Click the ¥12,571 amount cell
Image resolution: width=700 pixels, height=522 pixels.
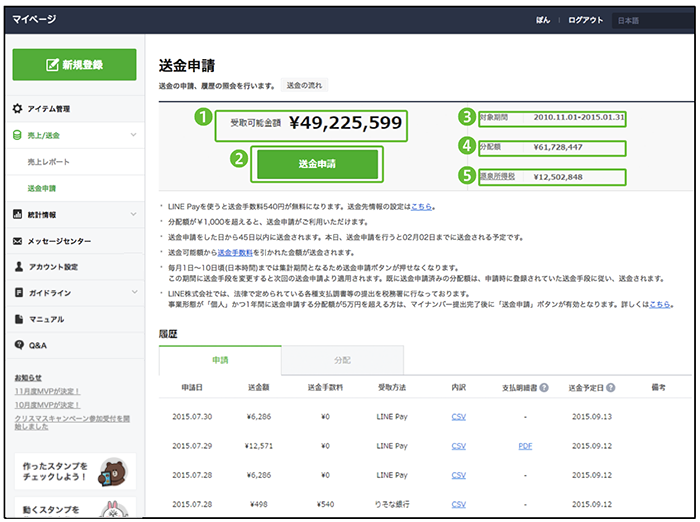pyautogui.click(x=258, y=446)
